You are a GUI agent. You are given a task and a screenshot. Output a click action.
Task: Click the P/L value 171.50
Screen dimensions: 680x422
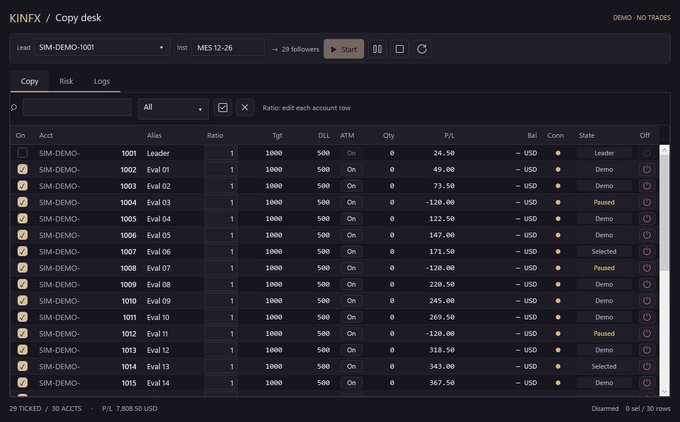click(x=442, y=252)
